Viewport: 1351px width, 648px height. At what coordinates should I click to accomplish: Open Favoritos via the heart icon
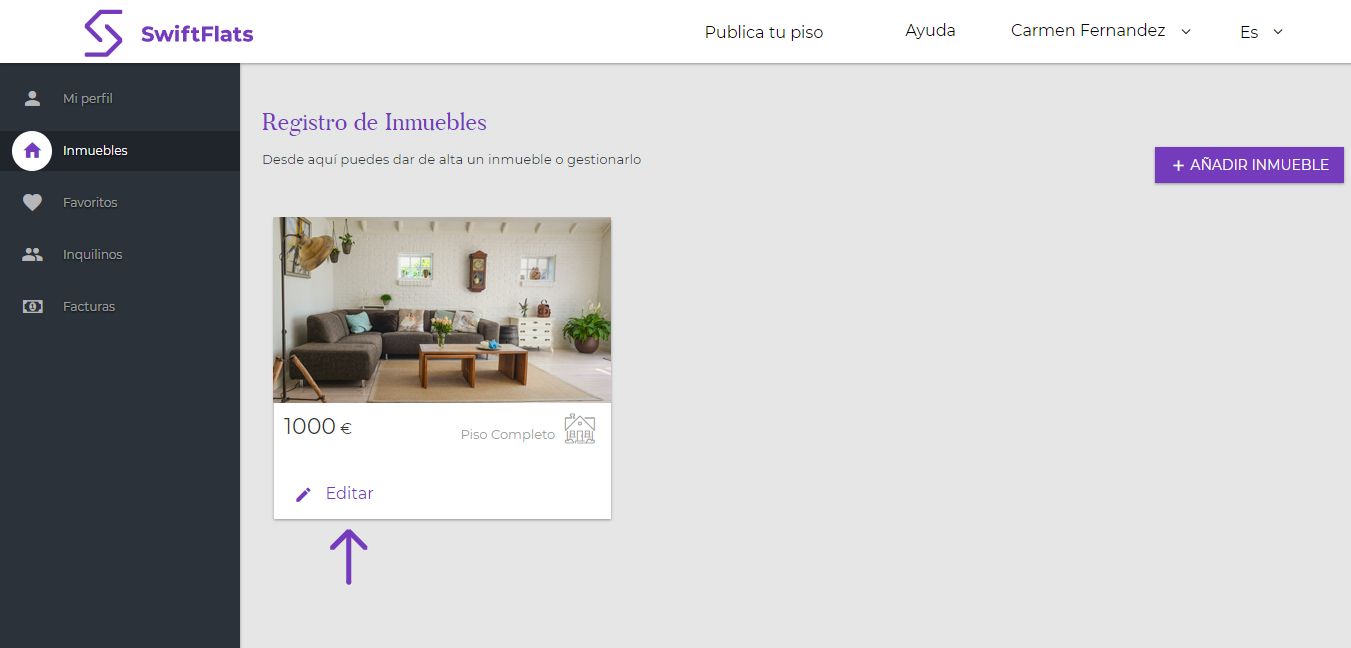[32, 203]
